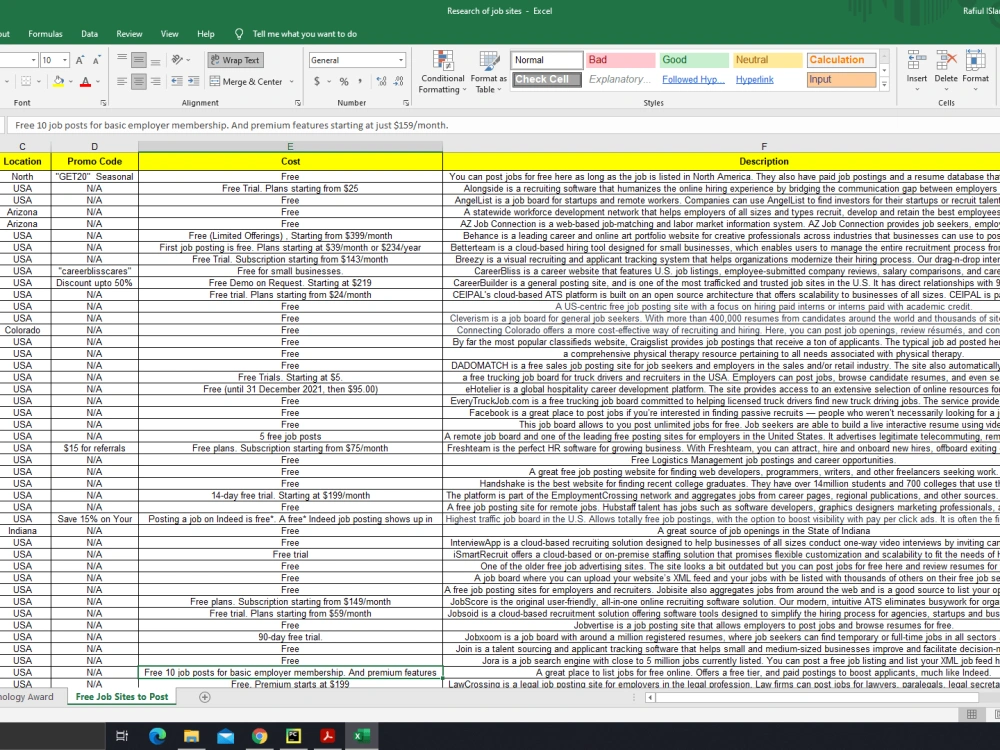
Task: Open the Formulas ribbon tab
Action: (x=45, y=34)
